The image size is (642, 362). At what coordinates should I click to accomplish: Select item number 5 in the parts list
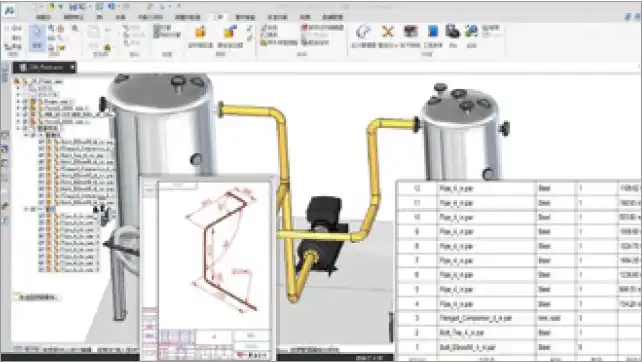point(417,290)
